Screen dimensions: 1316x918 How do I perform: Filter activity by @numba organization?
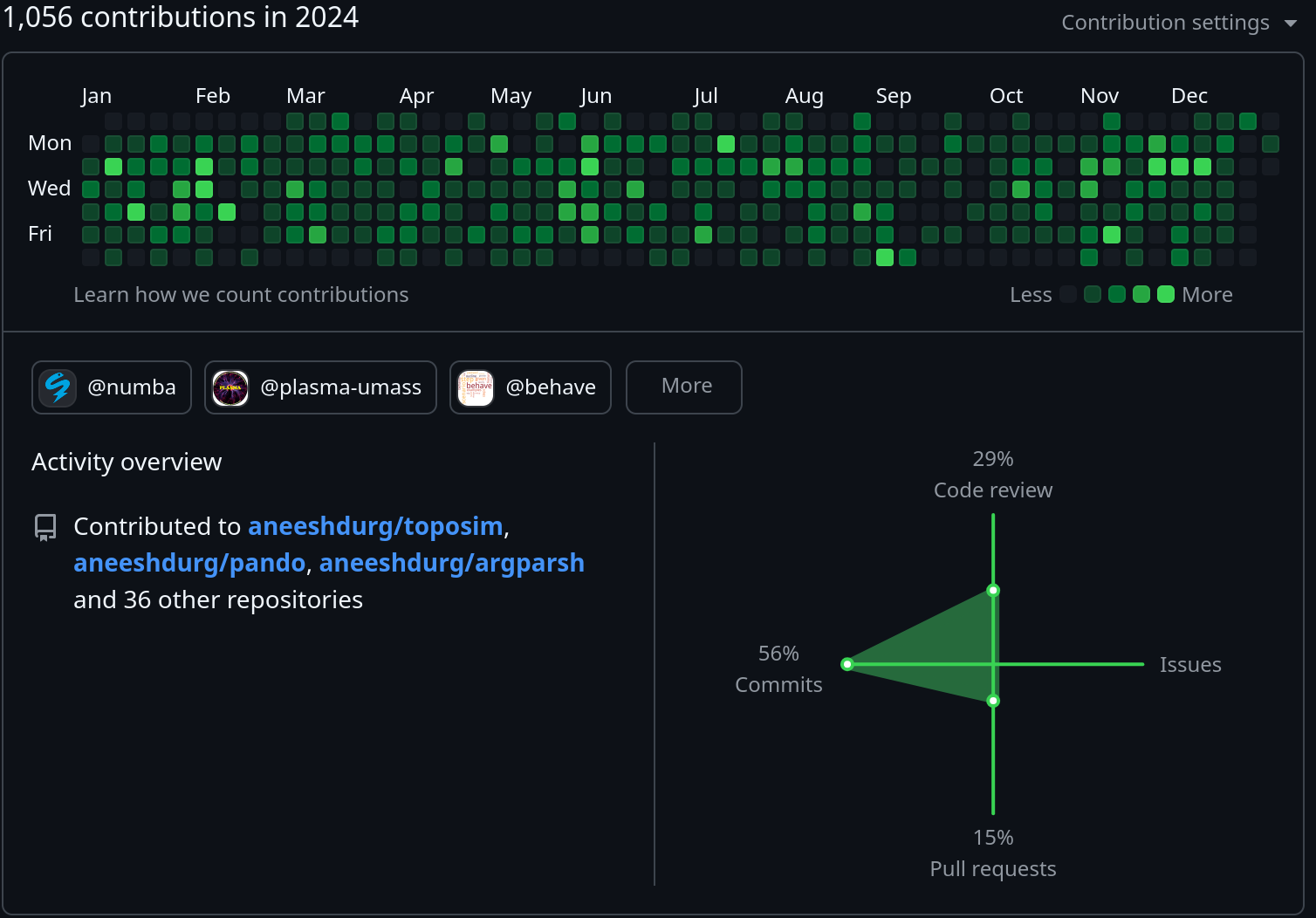[x=112, y=387]
